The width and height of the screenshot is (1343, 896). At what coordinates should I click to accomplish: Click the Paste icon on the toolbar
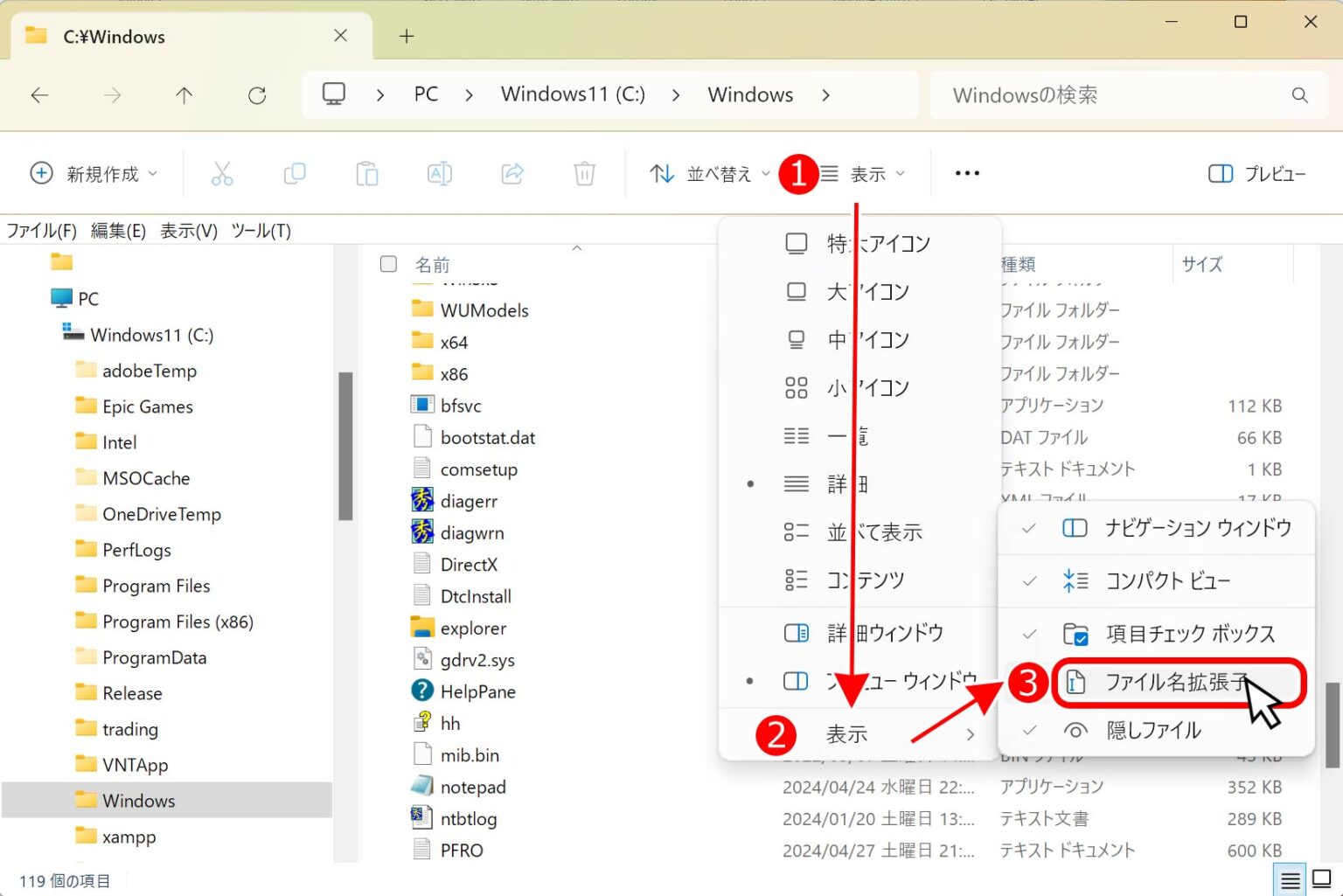coord(367,173)
